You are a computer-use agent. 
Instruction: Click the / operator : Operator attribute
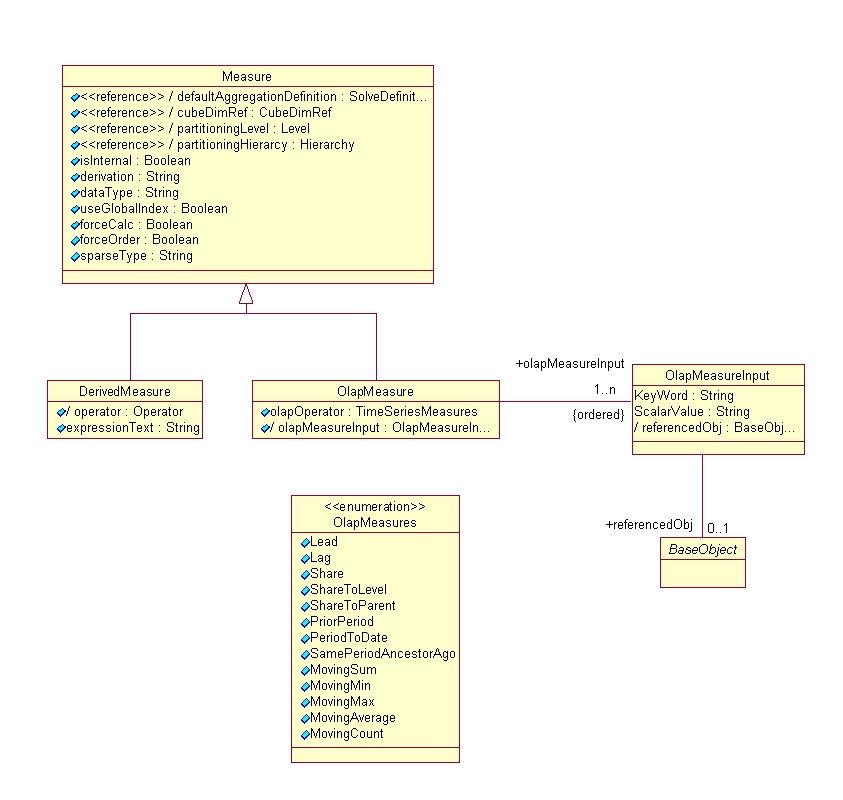click(x=124, y=412)
